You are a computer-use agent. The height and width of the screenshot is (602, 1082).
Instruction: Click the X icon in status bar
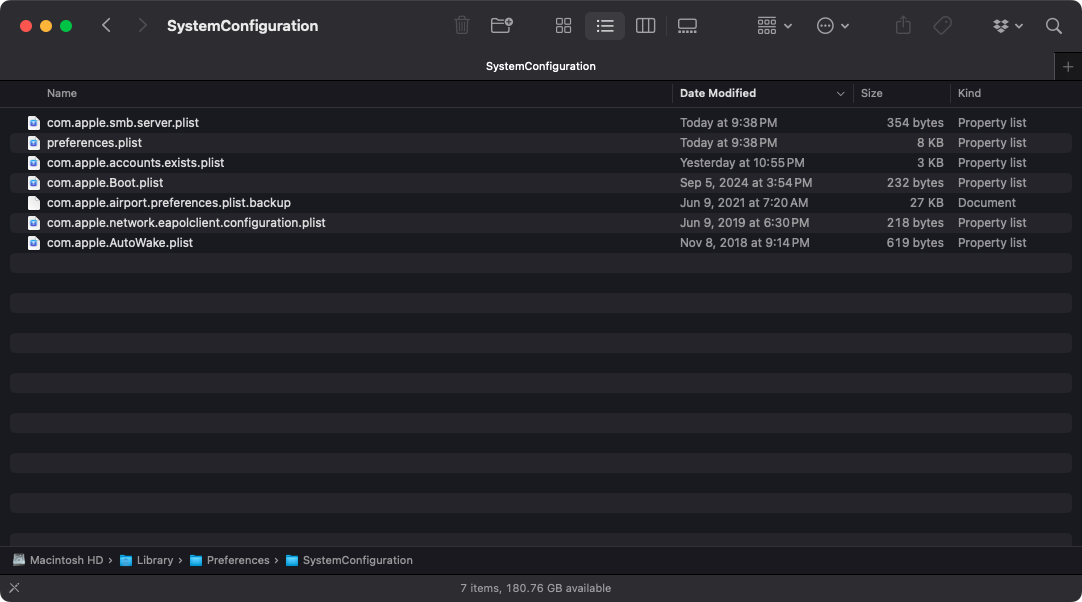point(14,588)
